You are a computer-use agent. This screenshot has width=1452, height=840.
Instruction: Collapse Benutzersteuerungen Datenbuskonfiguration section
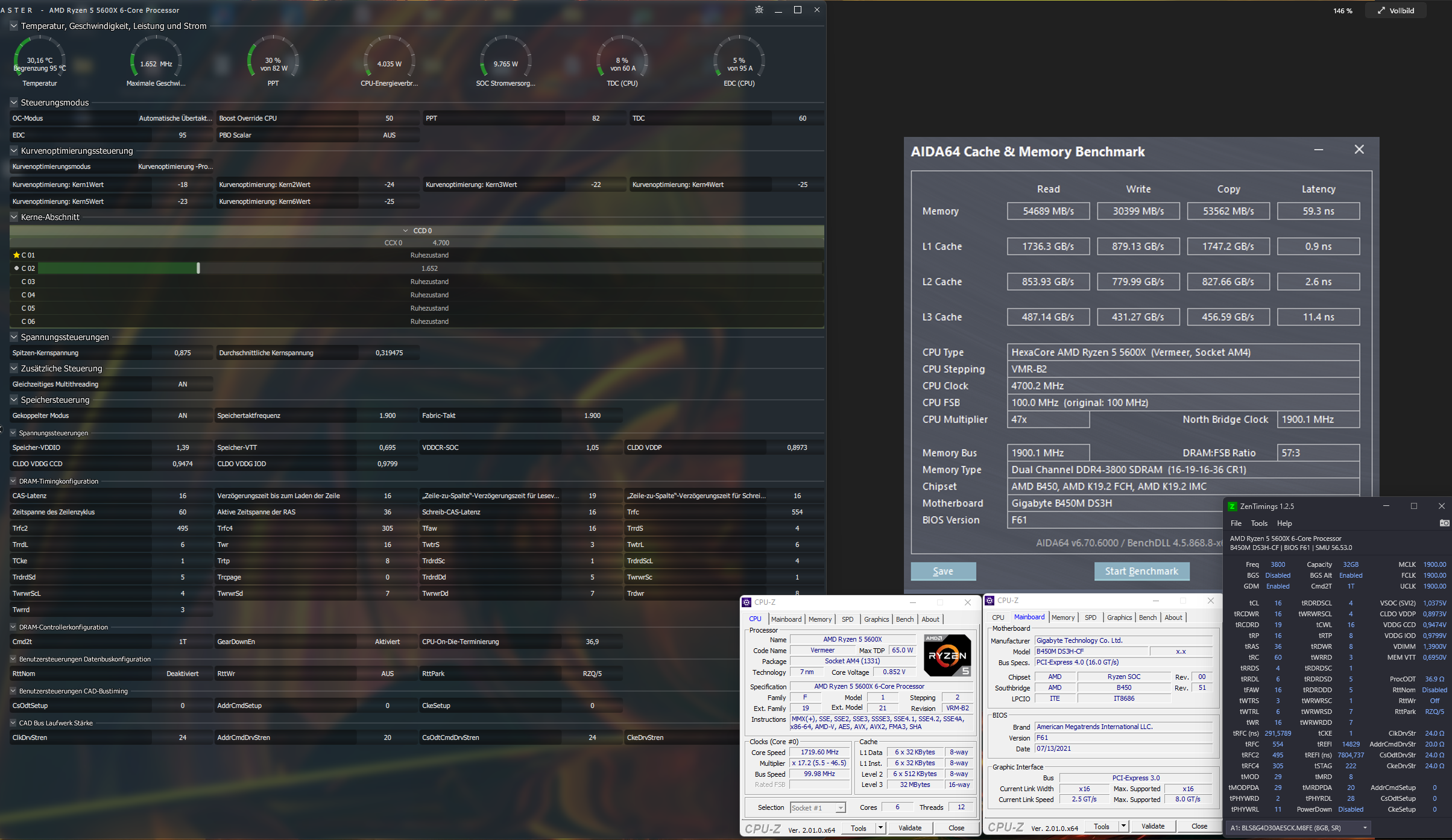(x=13, y=659)
